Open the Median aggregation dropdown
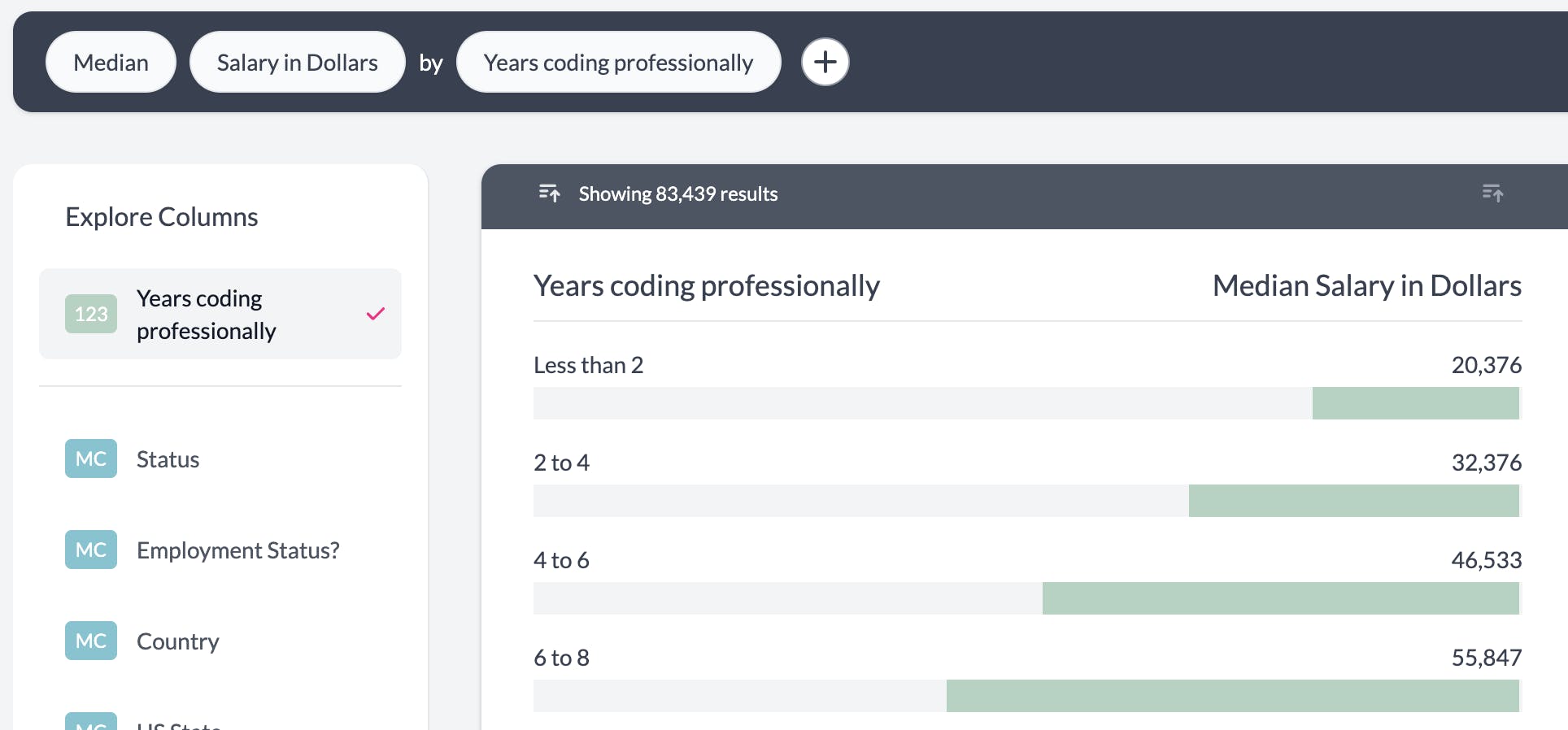Image resolution: width=1568 pixels, height=730 pixels. coord(111,63)
